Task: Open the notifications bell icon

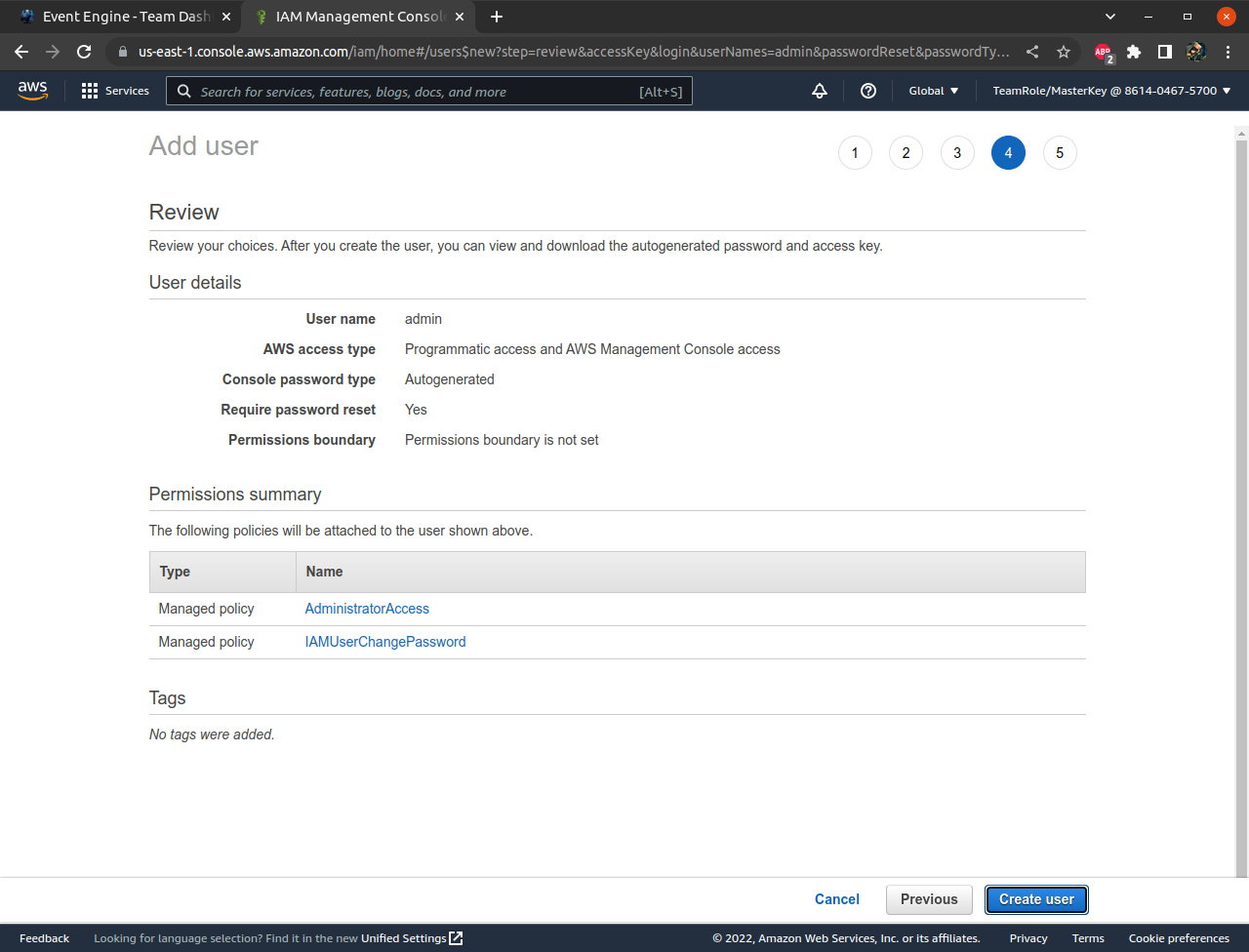Action: tap(820, 91)
